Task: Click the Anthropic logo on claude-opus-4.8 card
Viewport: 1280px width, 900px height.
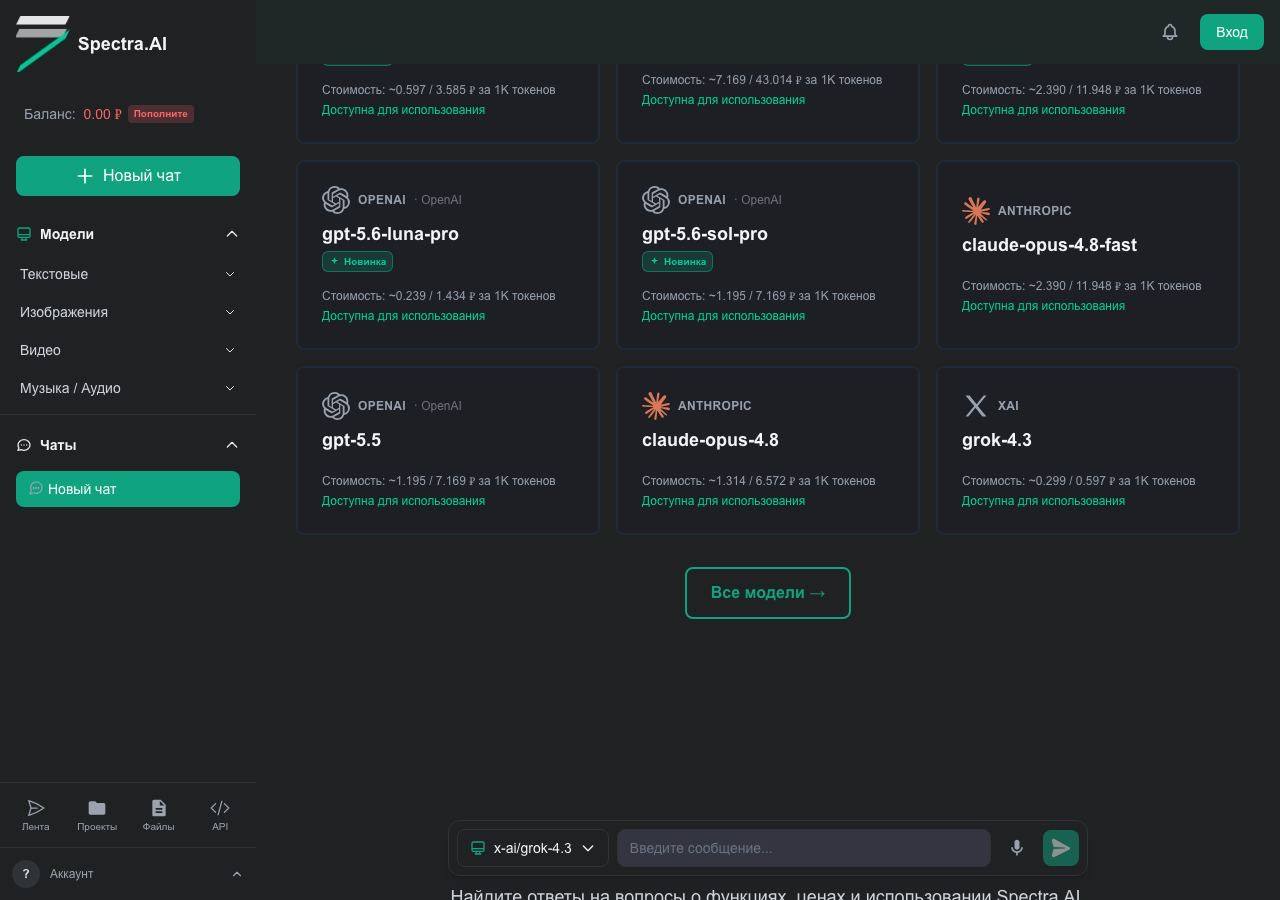Action: pyautogui.click(x=656, y=405)
